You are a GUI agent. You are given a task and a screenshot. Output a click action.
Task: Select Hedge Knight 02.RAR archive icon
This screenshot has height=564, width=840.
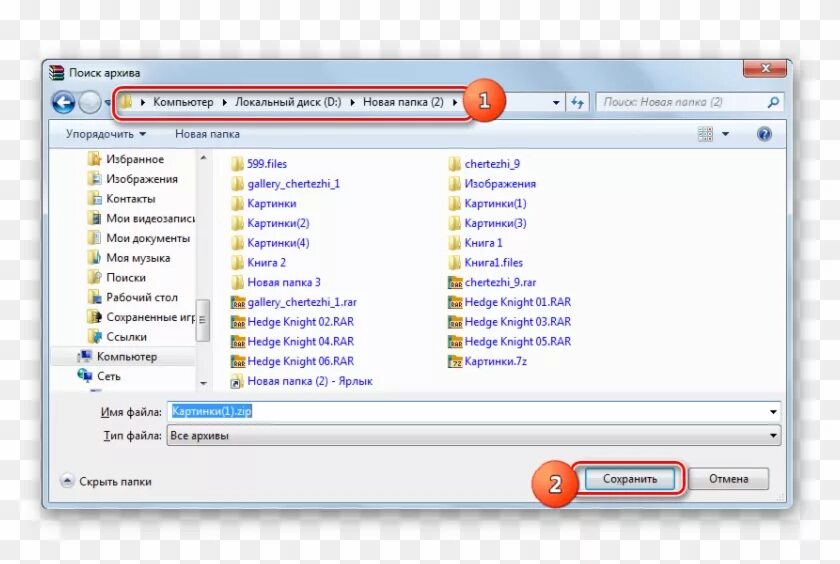(237, 322)
